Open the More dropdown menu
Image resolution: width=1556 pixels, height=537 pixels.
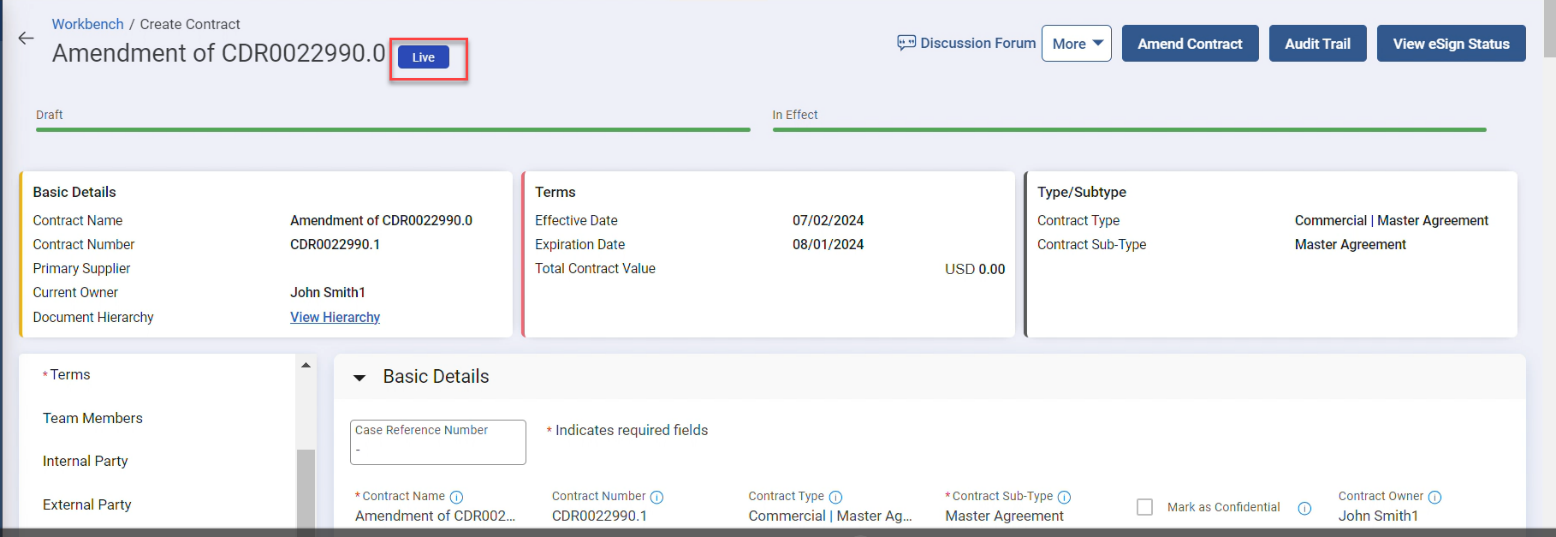coord(1076,44)
